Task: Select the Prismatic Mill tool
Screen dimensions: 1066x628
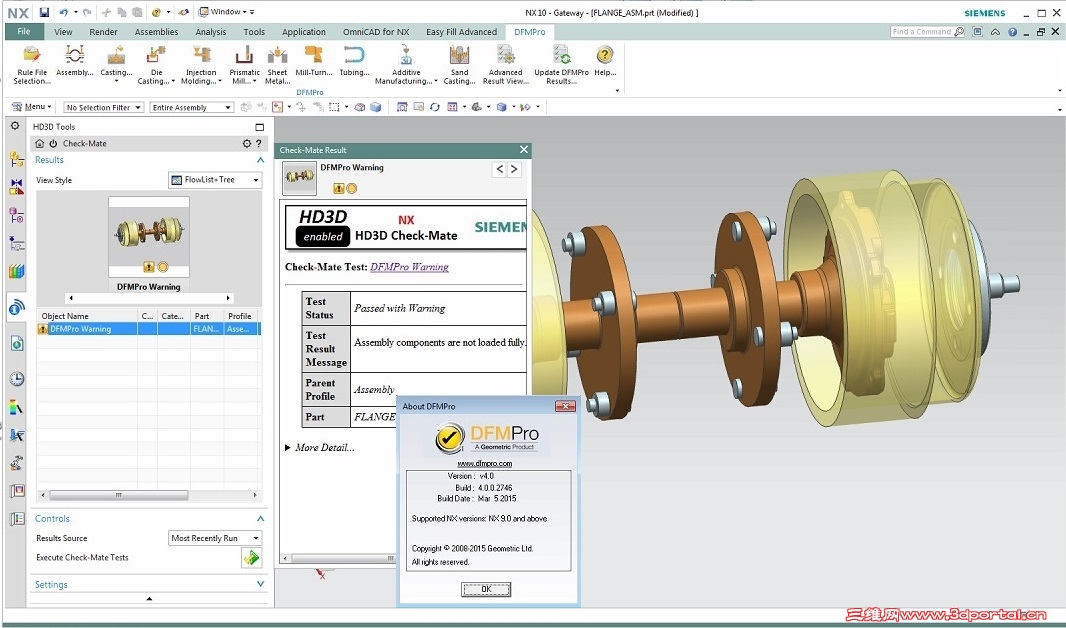Action: [x=244, y=65]
